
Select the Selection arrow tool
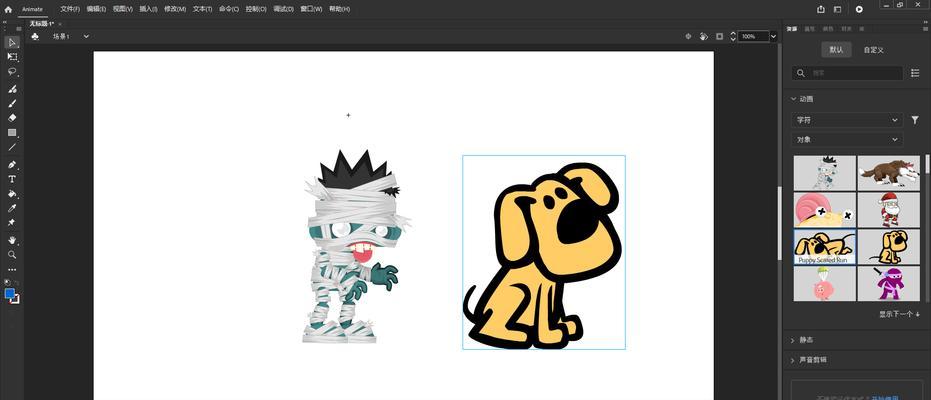tap(12, 42)
